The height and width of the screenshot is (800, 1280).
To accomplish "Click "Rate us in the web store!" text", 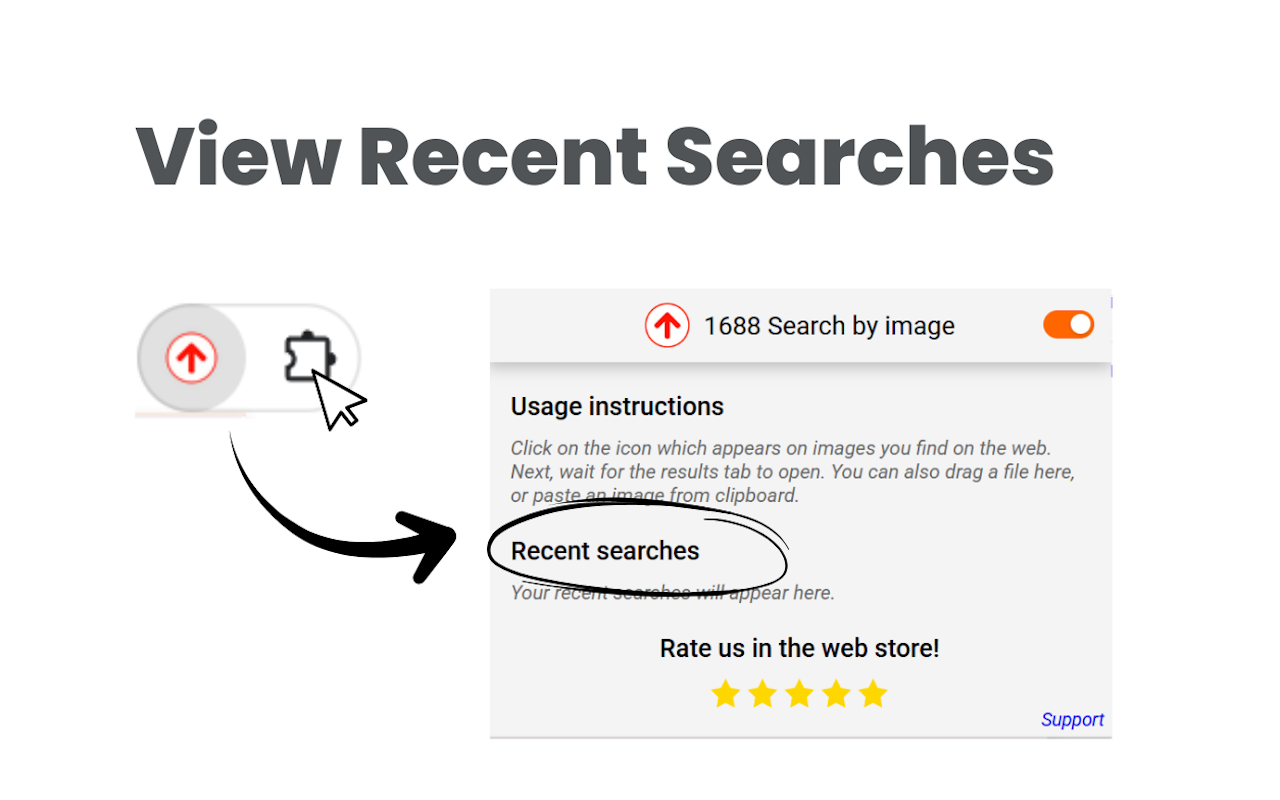I will [x=799, y=648].
